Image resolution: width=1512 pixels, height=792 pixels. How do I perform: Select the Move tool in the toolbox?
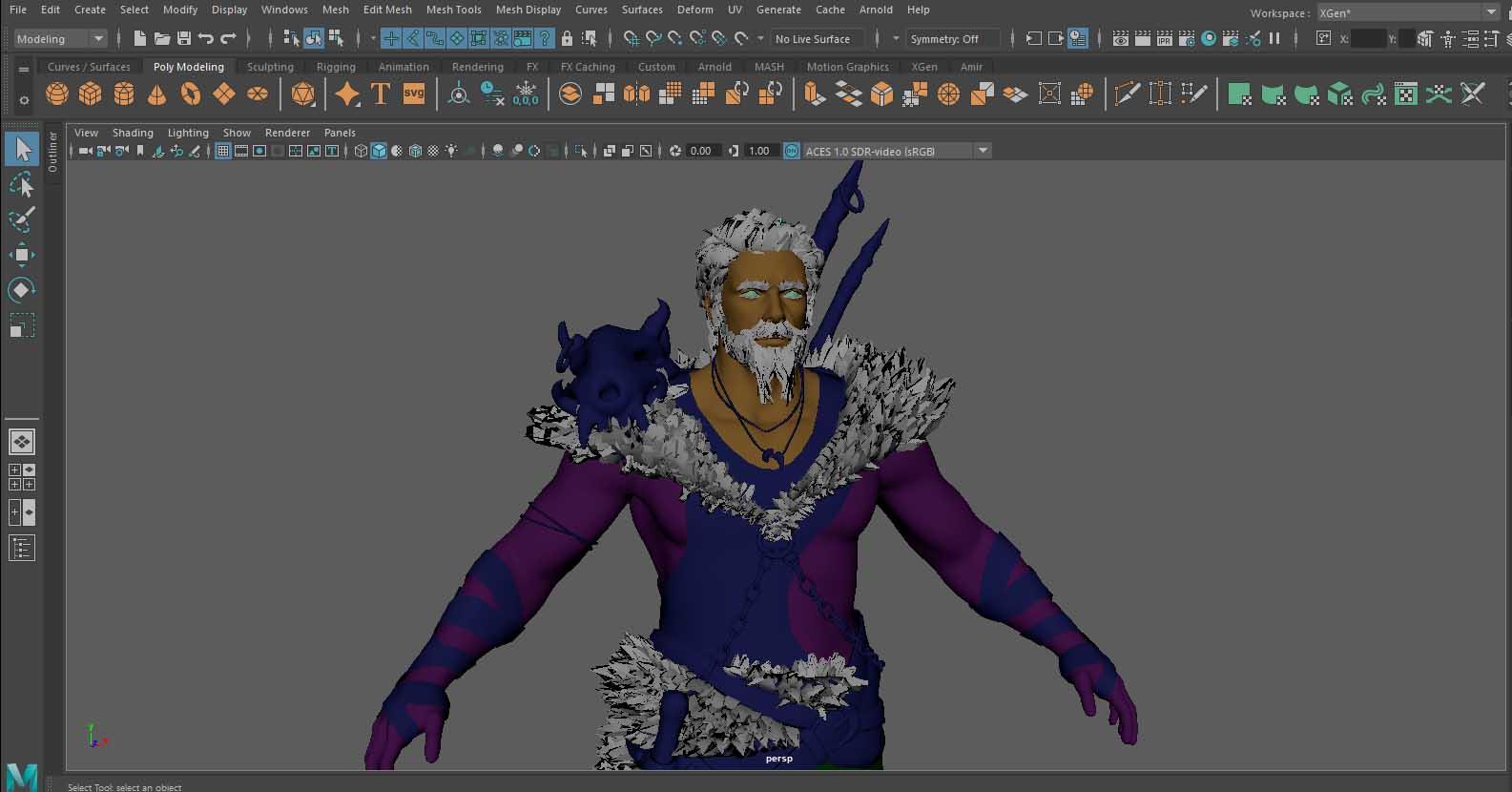(x=22, y=255)
